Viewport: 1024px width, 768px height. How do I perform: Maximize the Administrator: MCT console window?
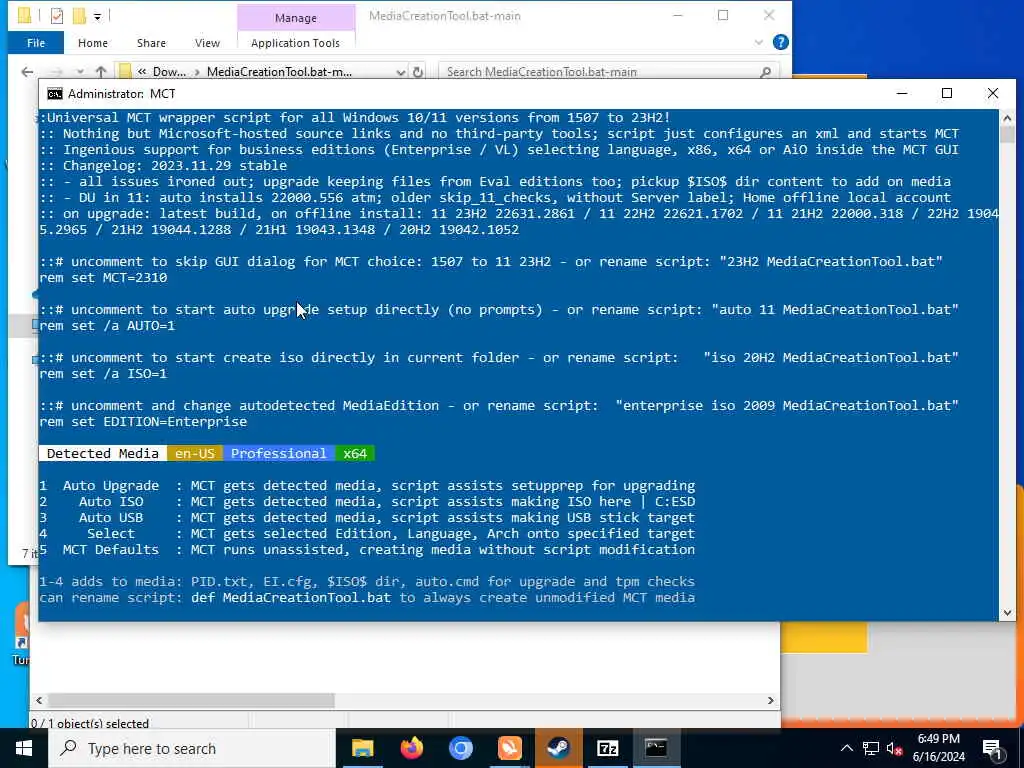tap(947, 93)
